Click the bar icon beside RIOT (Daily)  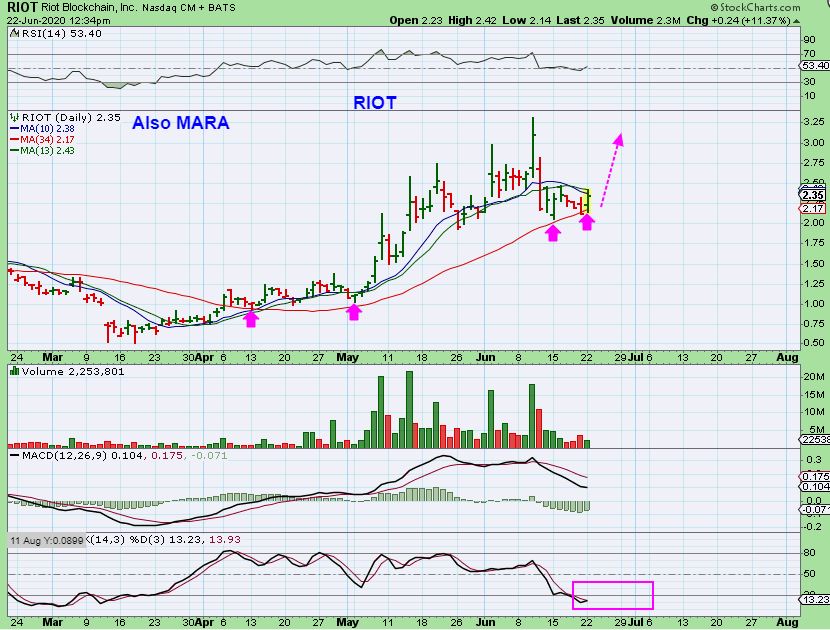[15, 117]
